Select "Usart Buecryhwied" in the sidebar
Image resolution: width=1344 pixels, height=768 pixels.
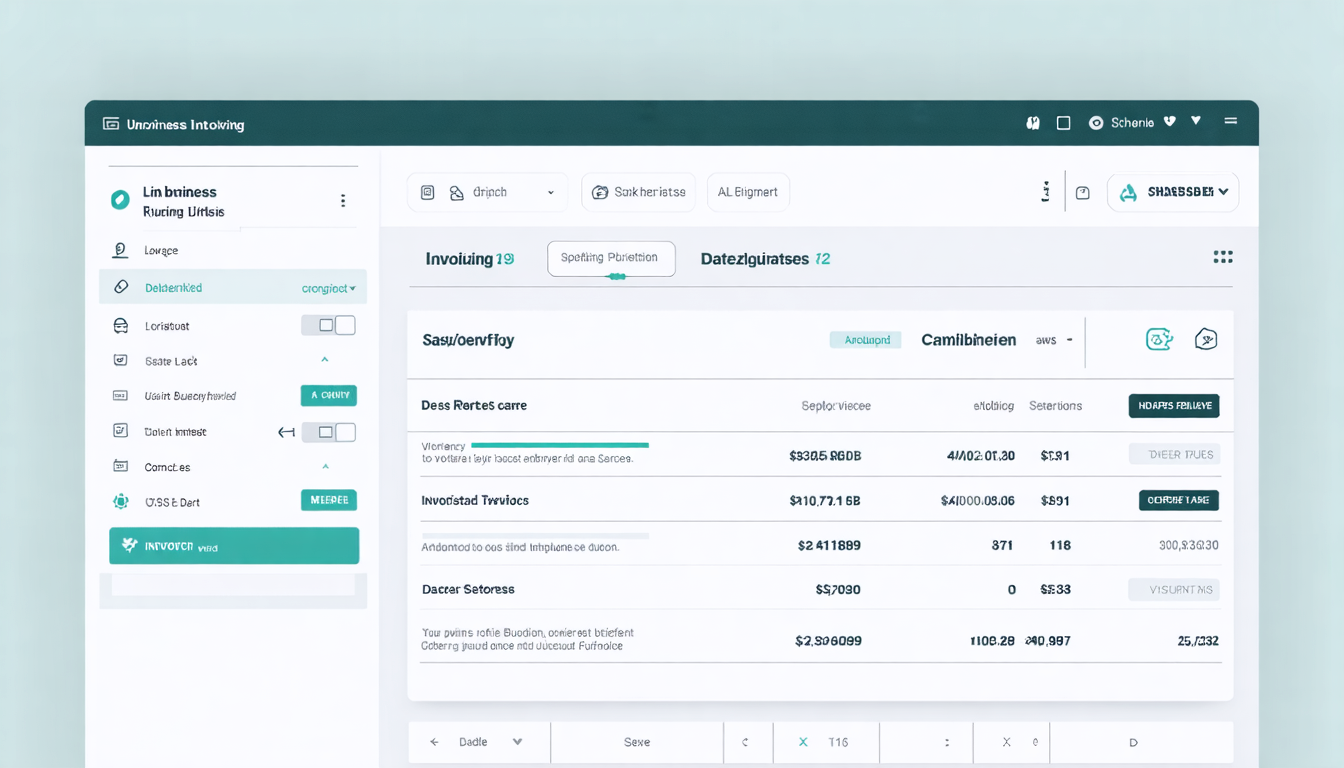coord(190,396)
